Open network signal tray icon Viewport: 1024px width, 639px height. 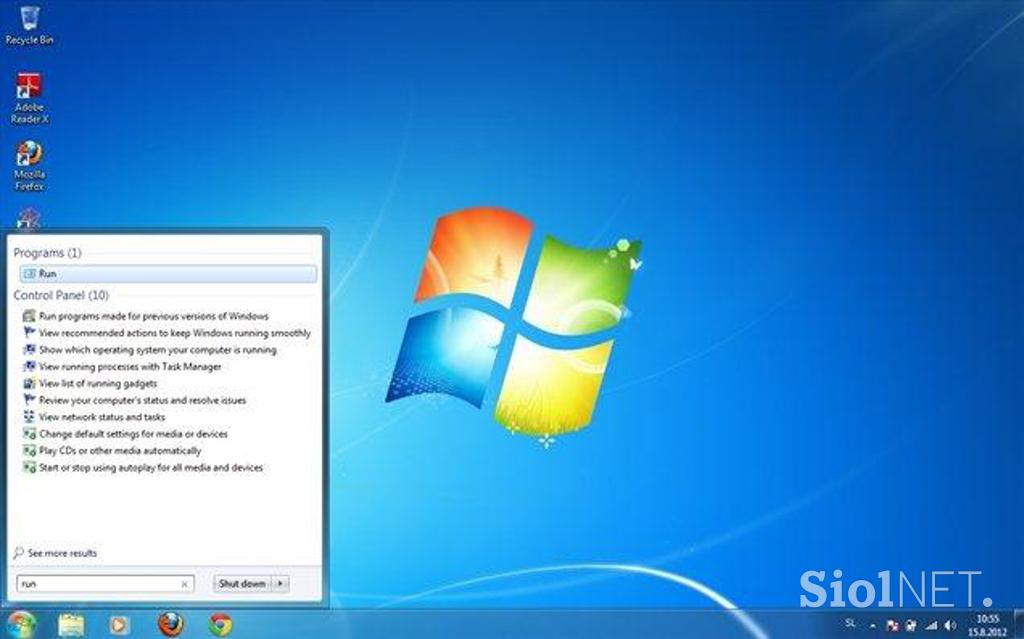(931, 625)
